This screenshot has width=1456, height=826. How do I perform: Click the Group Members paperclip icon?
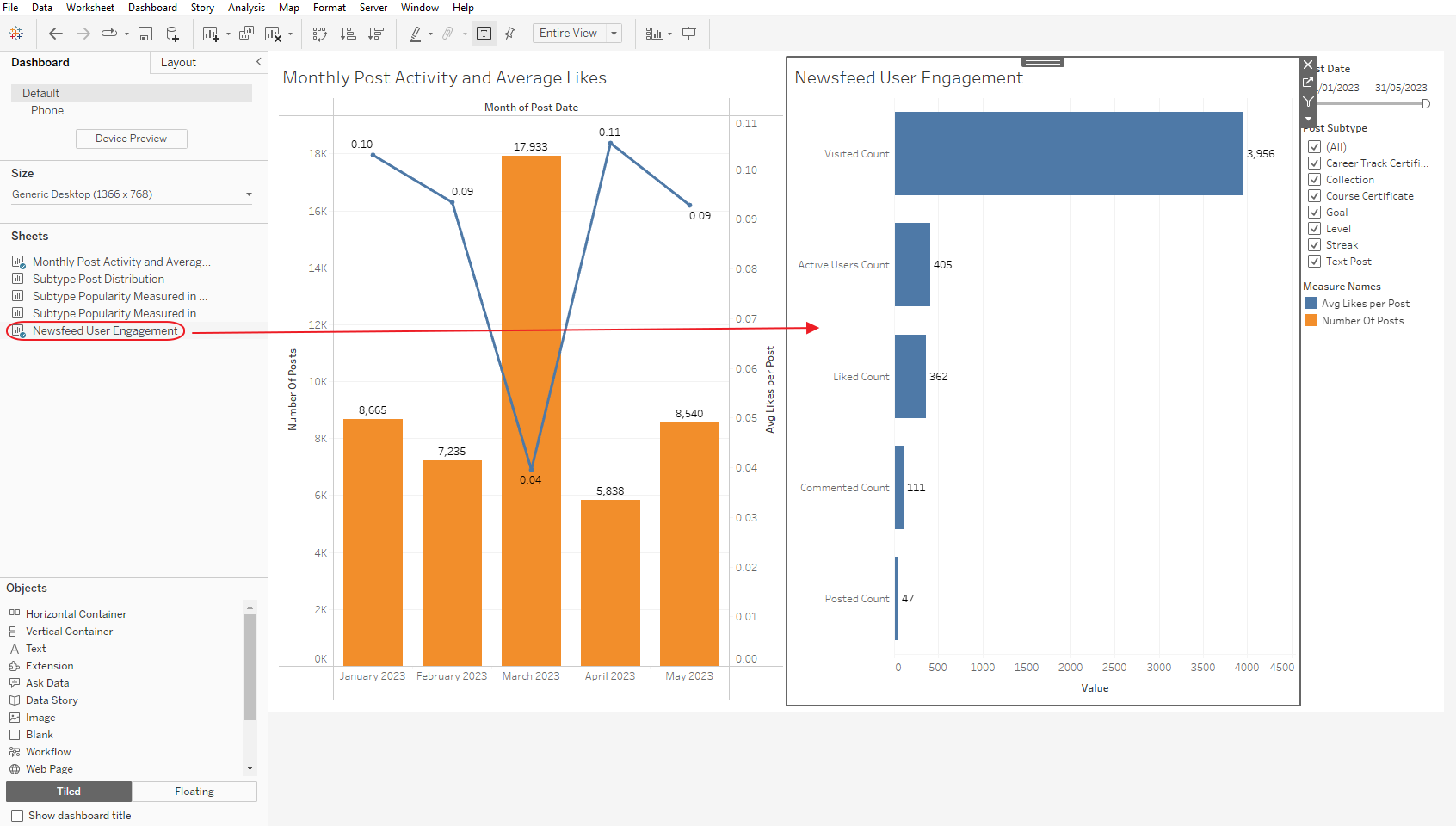(x=447, y=34)
